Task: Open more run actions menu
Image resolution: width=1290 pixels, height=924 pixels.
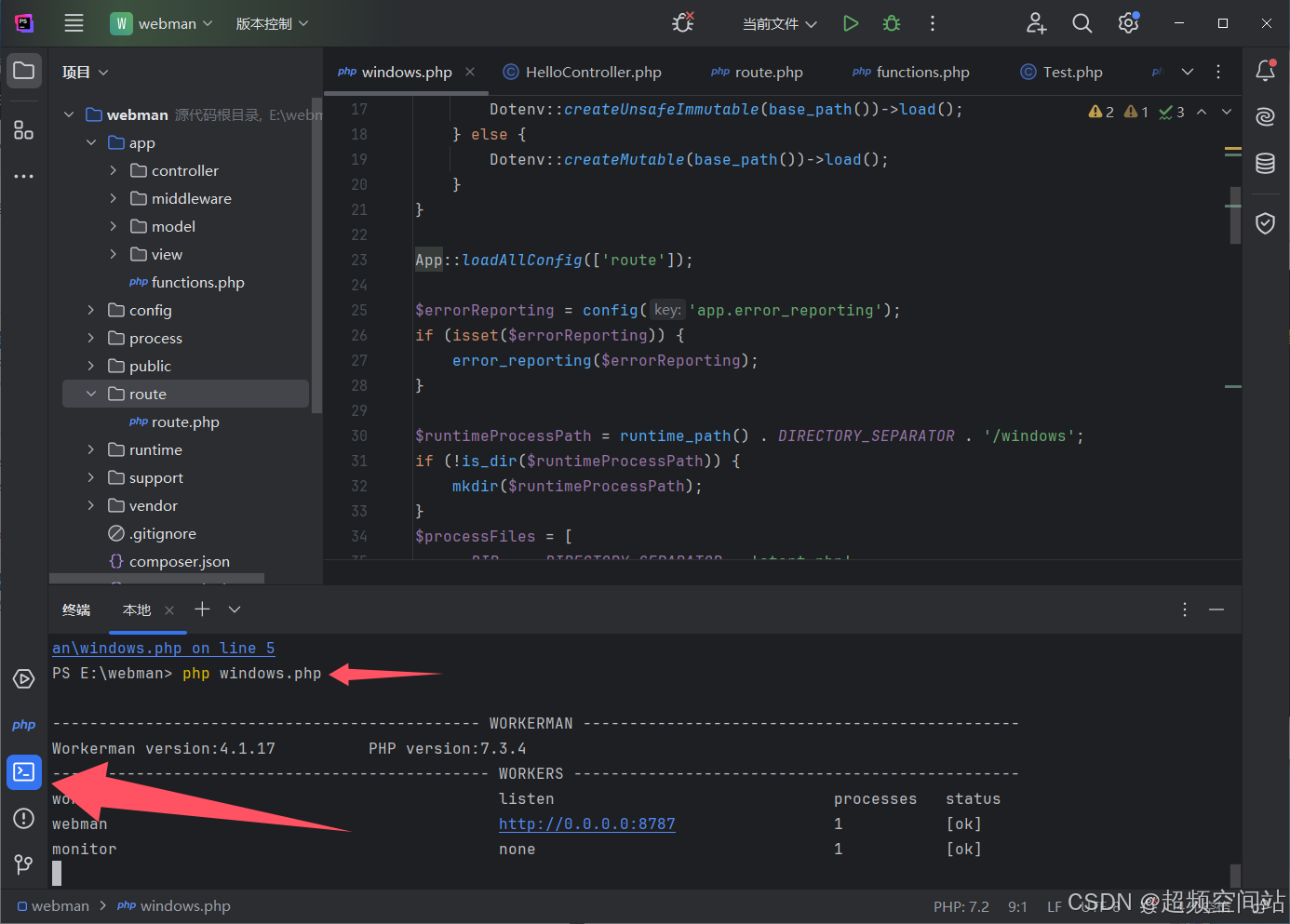Action: tap(933, 23)
